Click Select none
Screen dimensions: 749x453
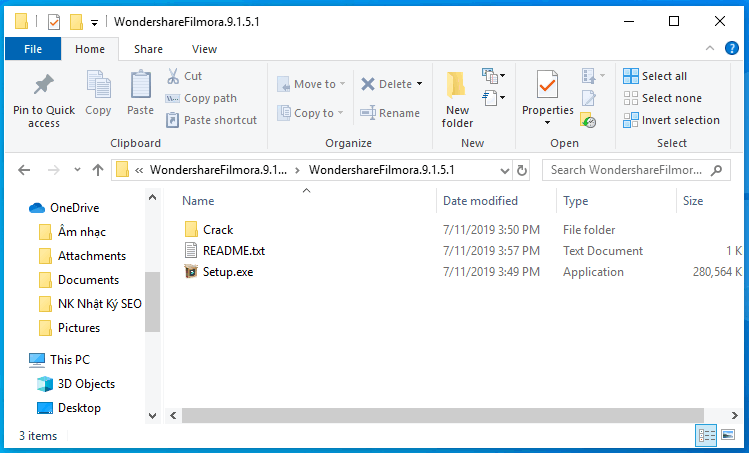[663, 98]
